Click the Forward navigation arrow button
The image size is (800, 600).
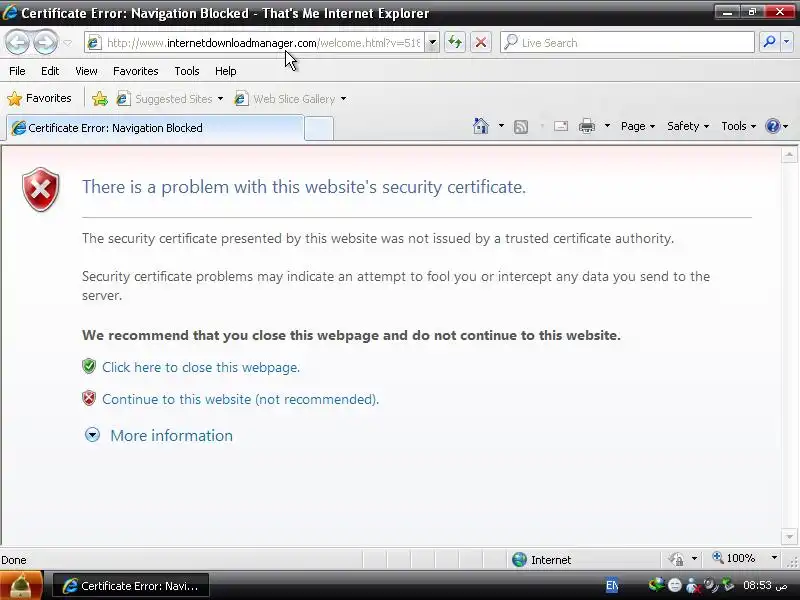(x=46, y=42)
